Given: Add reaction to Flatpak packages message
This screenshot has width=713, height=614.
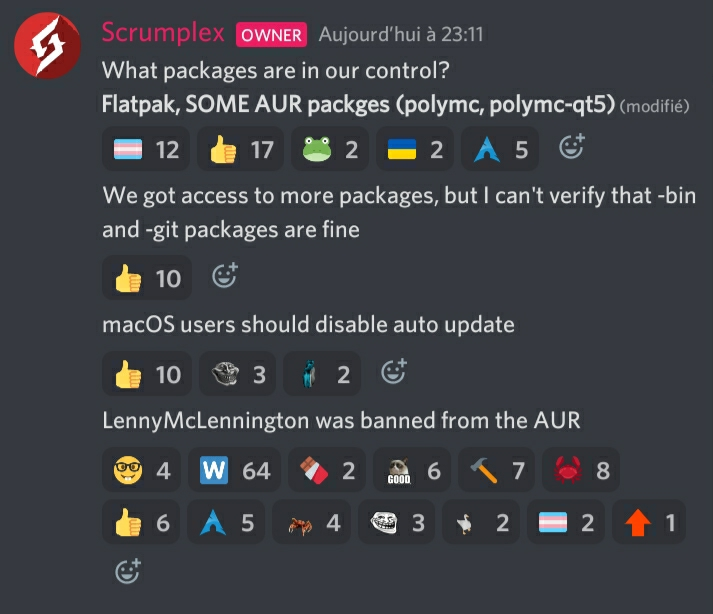Looking at the screenshot, I should [572, 146].
